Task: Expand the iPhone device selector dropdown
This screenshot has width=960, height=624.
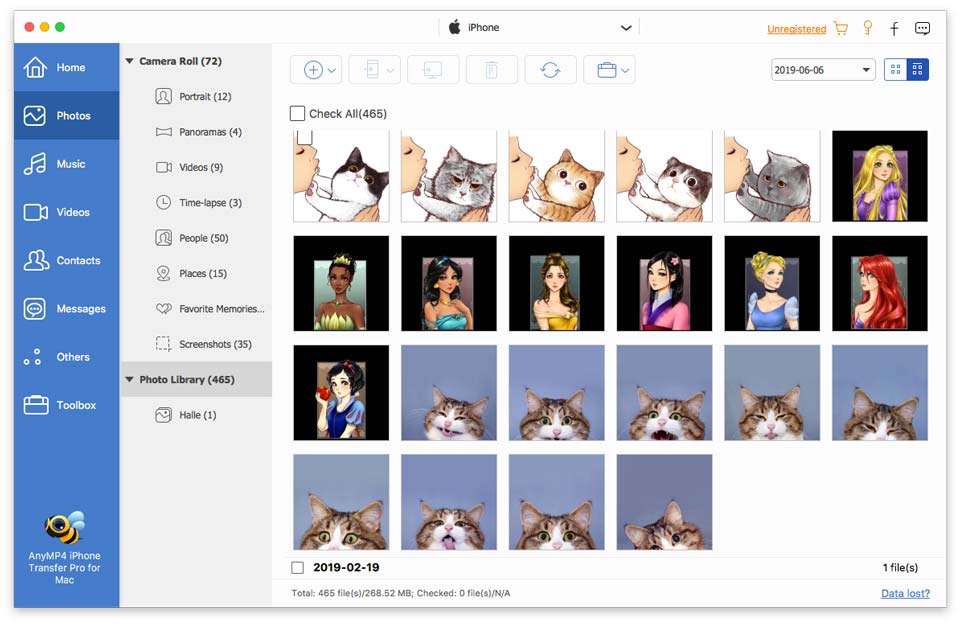Action: click(x=627, y=28)
